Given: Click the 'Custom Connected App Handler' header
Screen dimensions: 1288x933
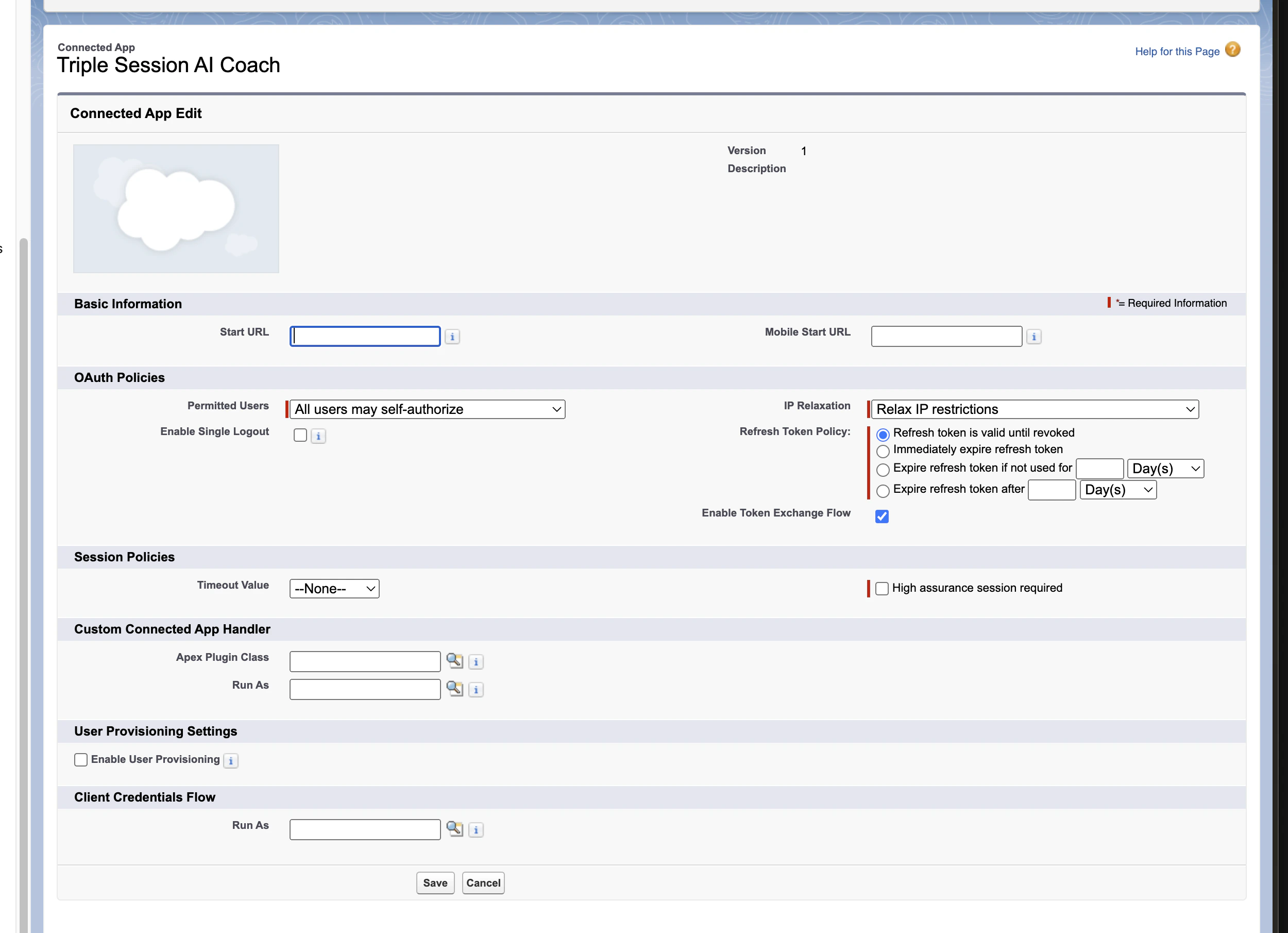Looking at the screenshot, I should (172, 629).
